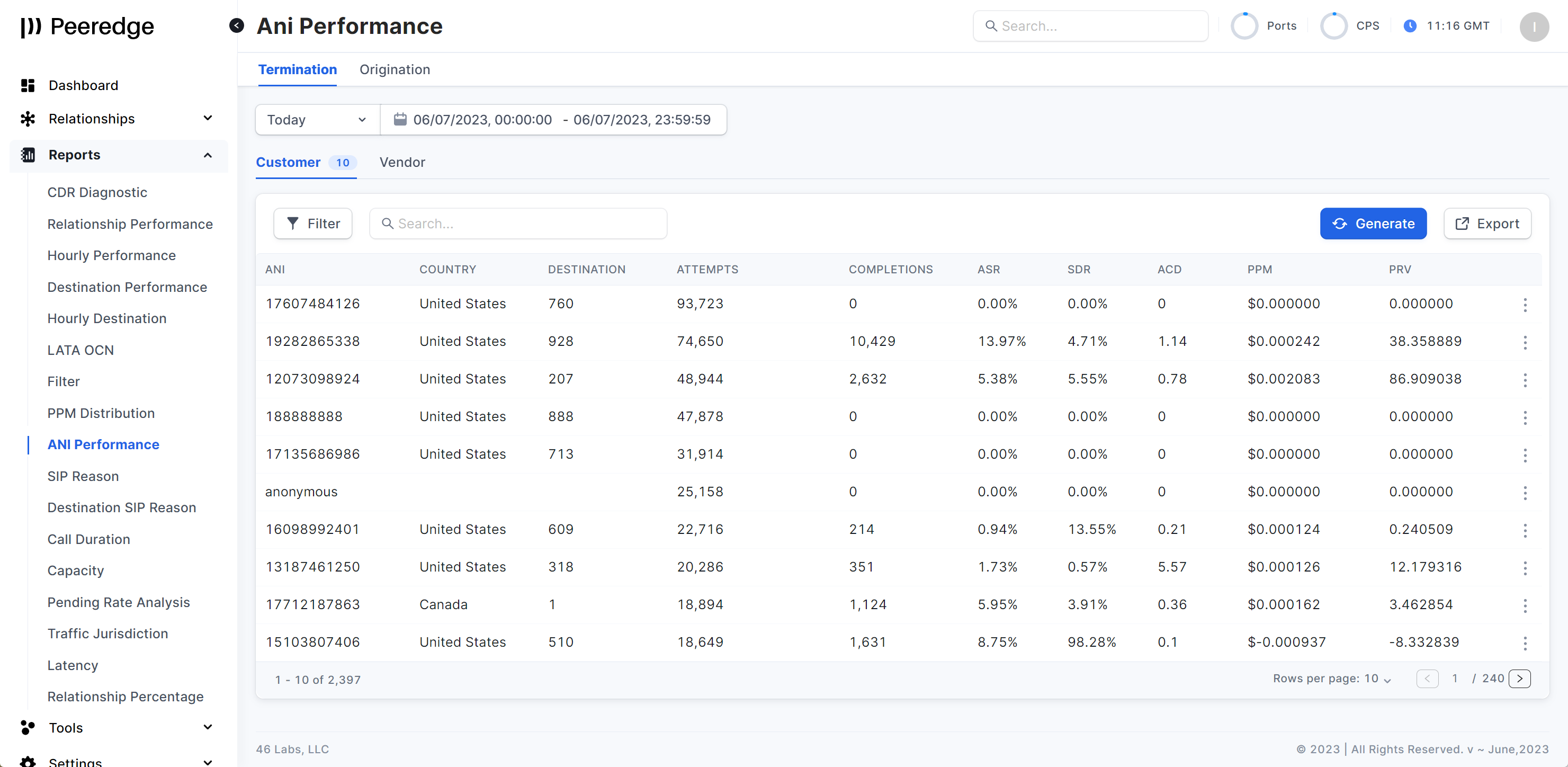Expand the Relationships sidebar section
Image resolution: width=1568 pixels, height=767 pixels.
pyautogui.click(x=208, y=118)
